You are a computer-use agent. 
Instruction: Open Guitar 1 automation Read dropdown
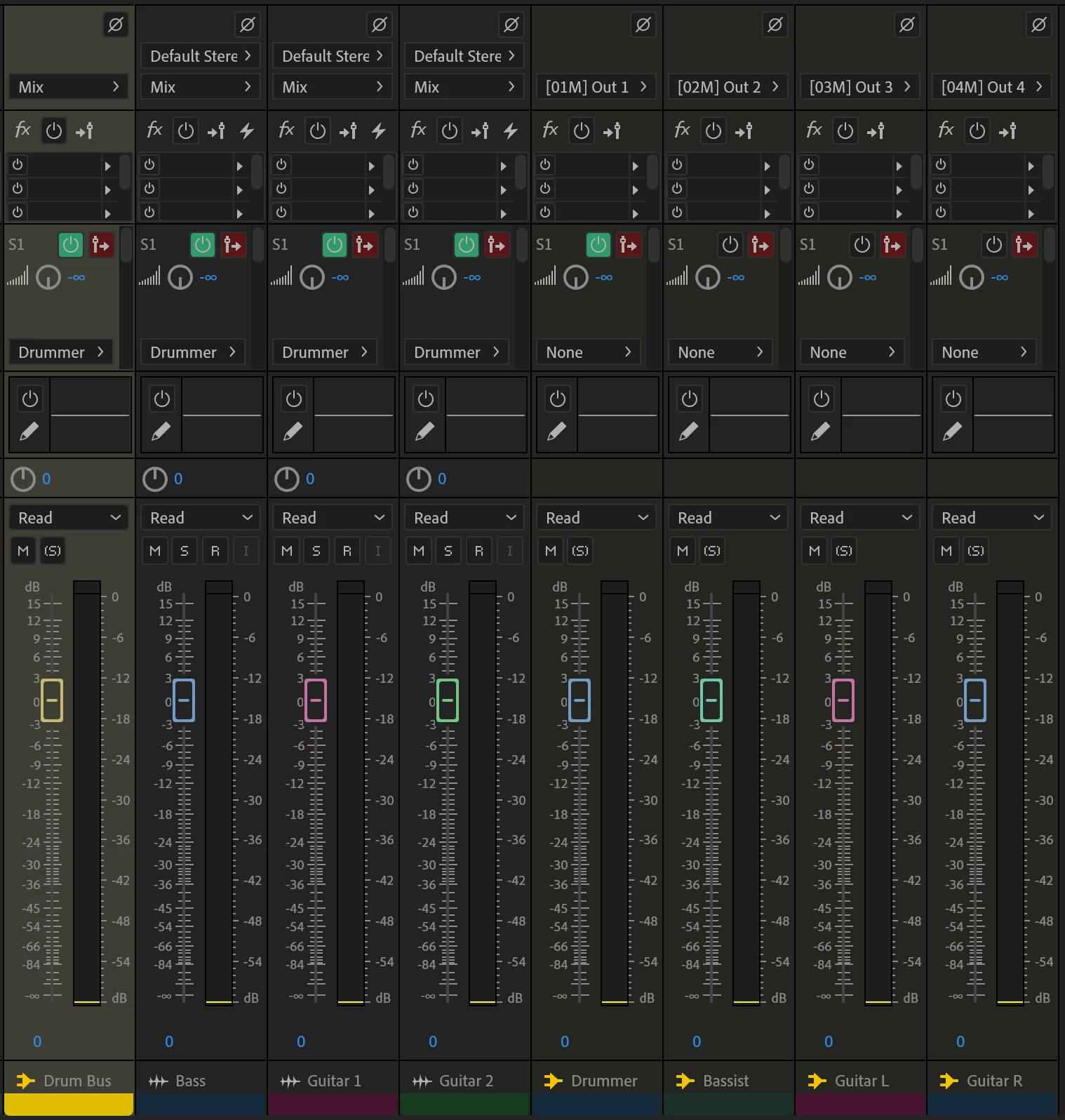(333, 518)
